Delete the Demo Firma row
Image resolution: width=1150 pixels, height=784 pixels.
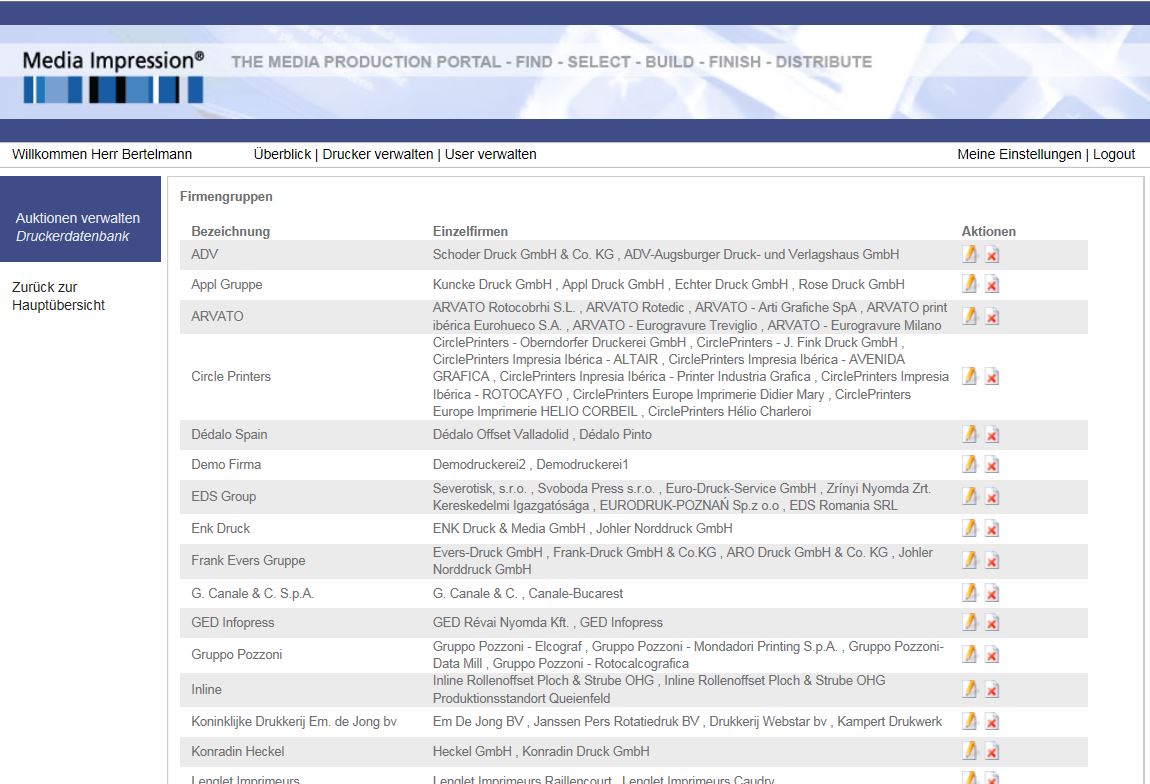pyautogui.click(x=992, y=465)
